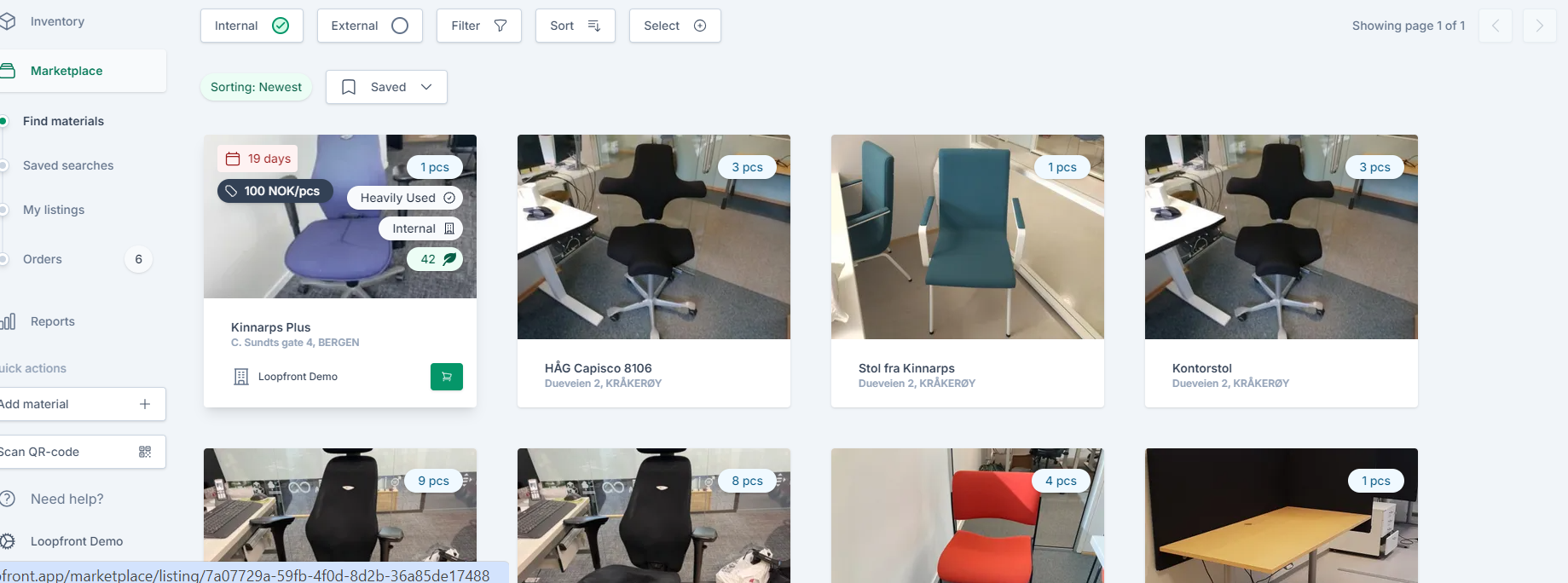This screenshot has width=1568, height=583.
Task: Click the green leaf 42 badge
Action: click(x=435, y=259)
